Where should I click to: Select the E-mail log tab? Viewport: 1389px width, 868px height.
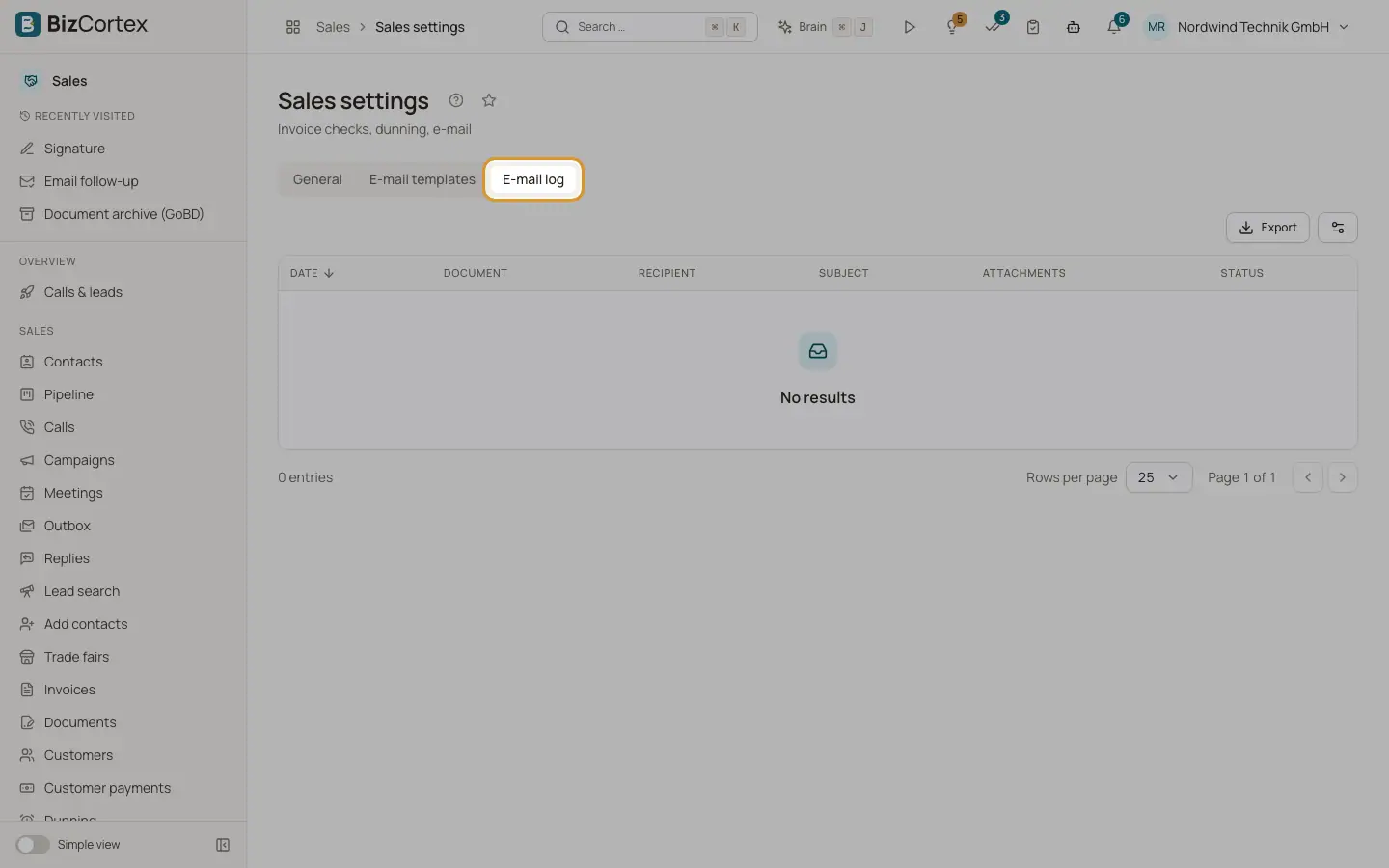533,179
